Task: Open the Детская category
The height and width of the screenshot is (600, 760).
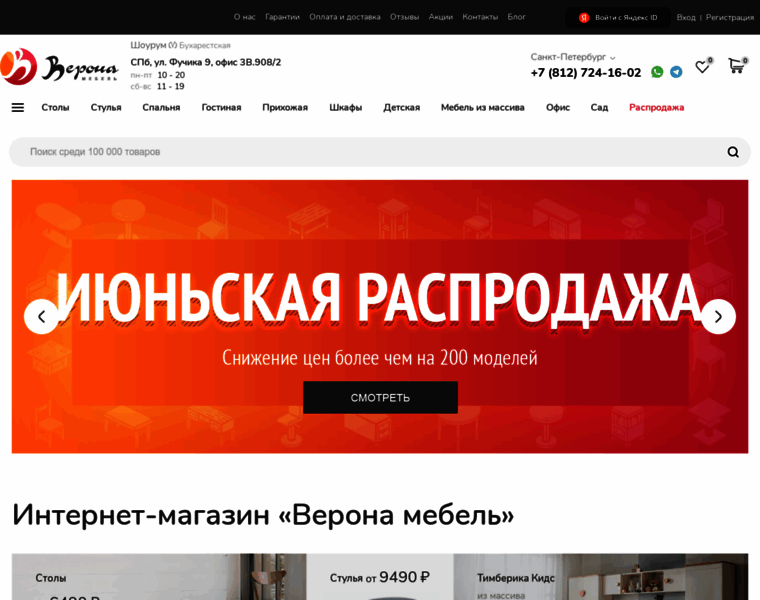Action: tap(401, 108)
